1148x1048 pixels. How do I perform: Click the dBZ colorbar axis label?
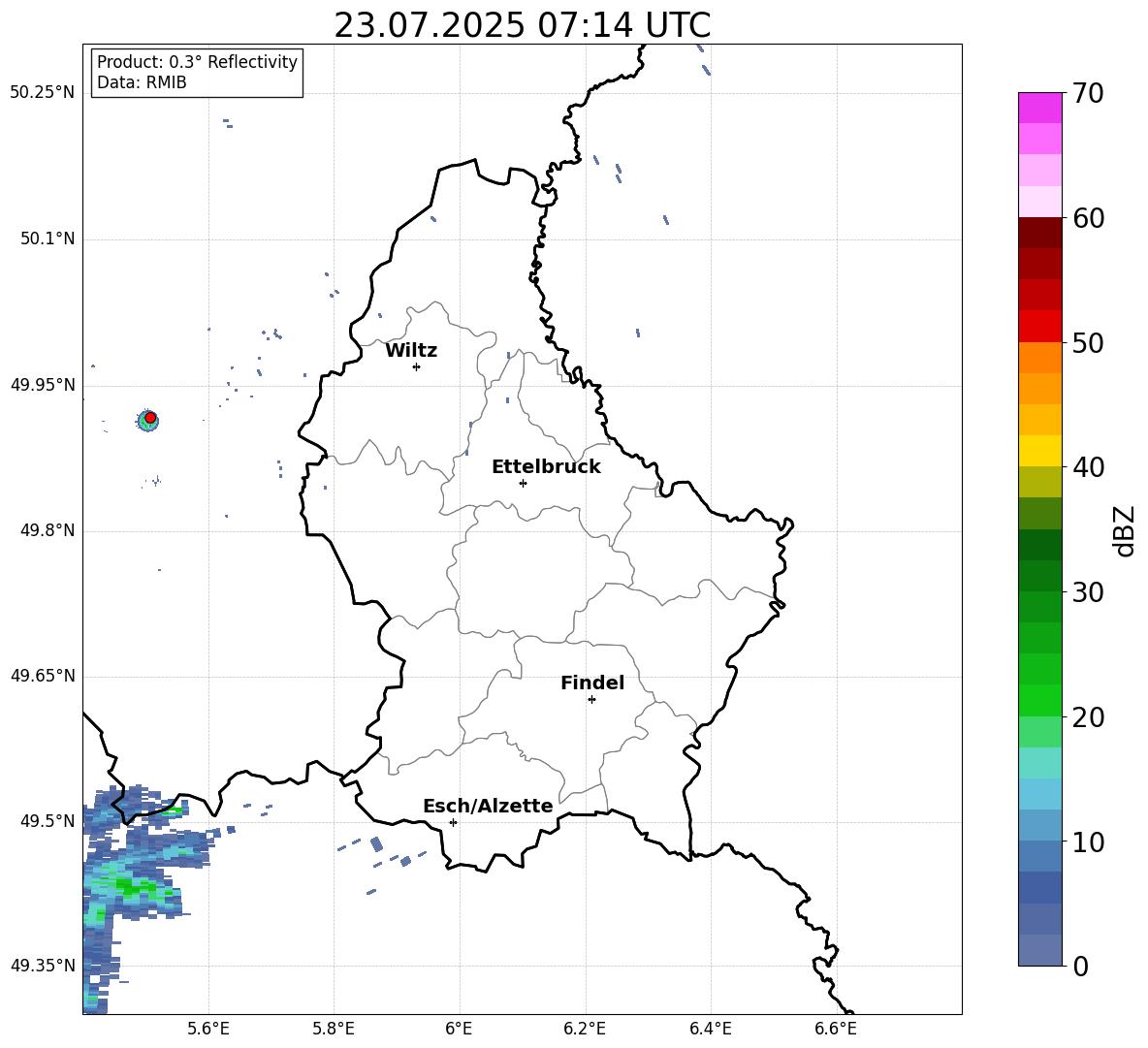click(1124, 530)
